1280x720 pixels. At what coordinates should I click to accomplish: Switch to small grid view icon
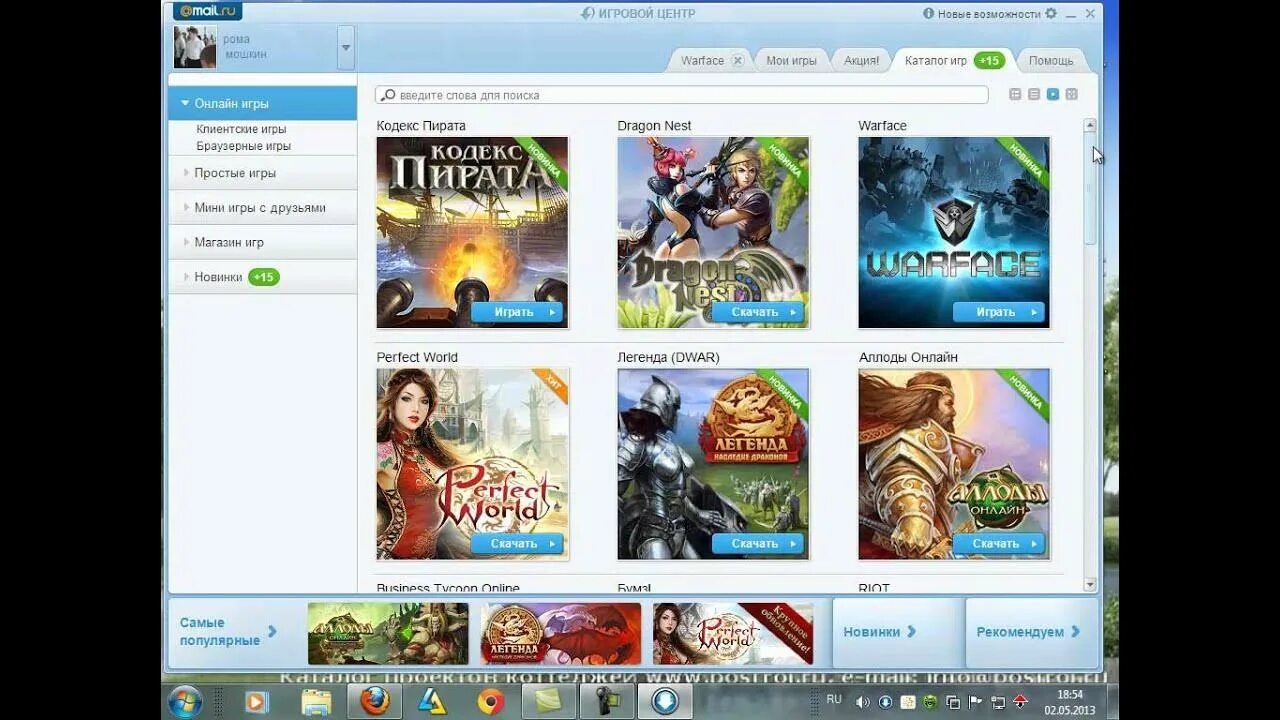(x=1071, y=94)
